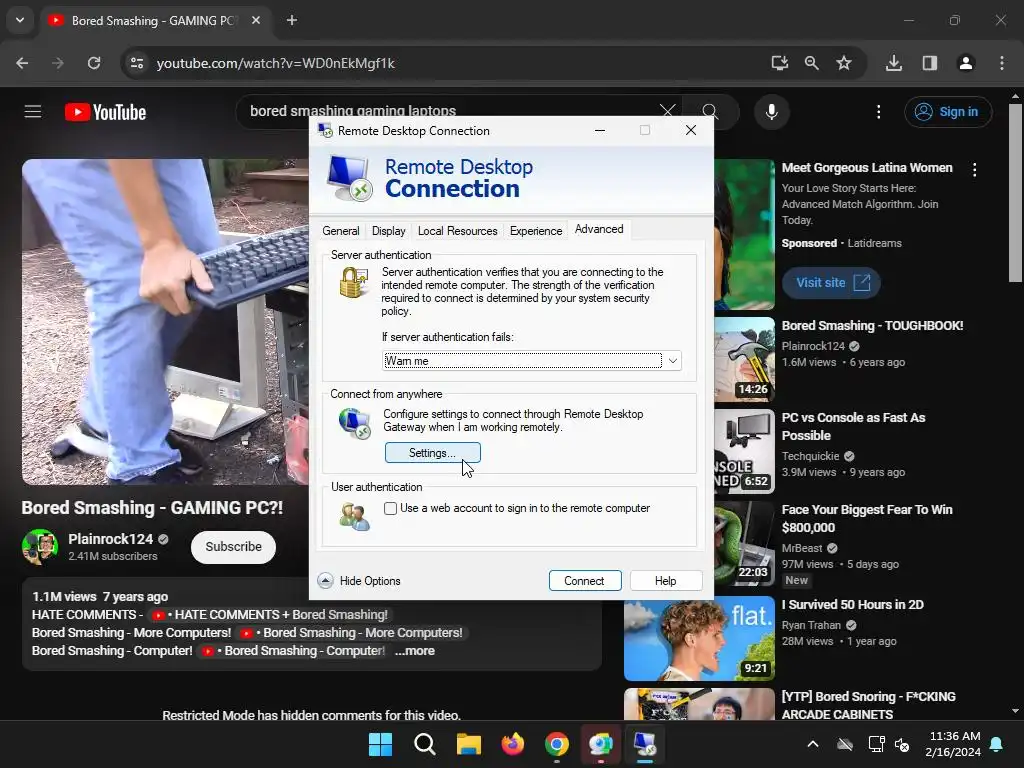Open Firefox from taskbar
Screen dimensions: 1024x768
point(513,744)
